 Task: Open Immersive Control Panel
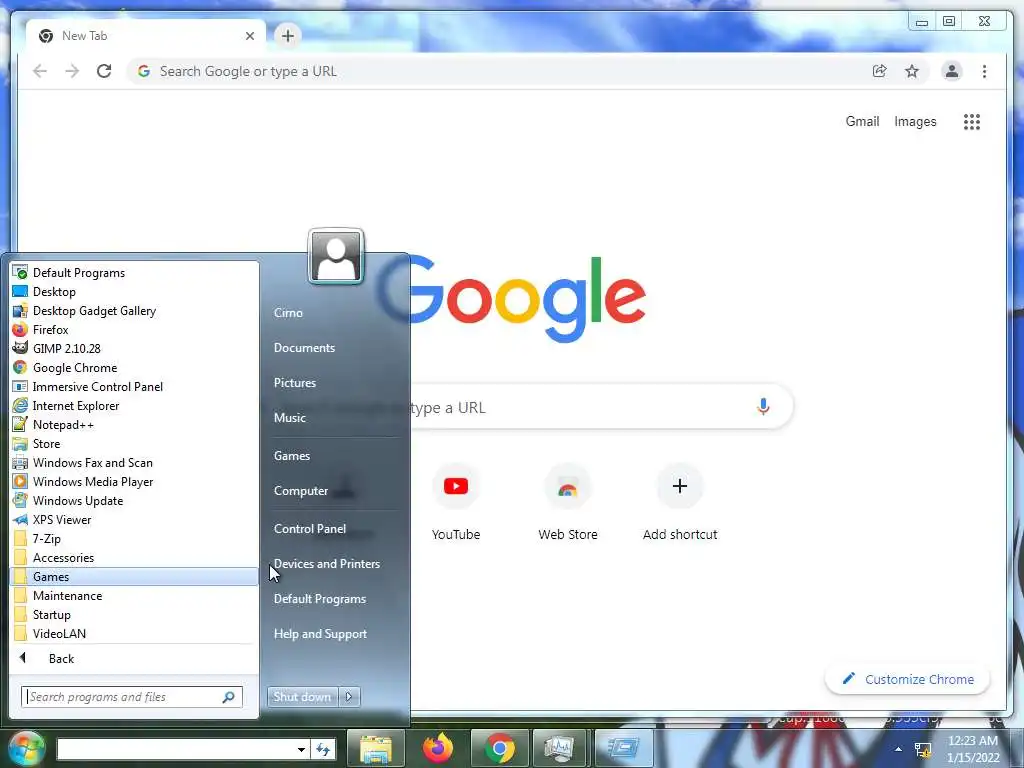point(135,387)
